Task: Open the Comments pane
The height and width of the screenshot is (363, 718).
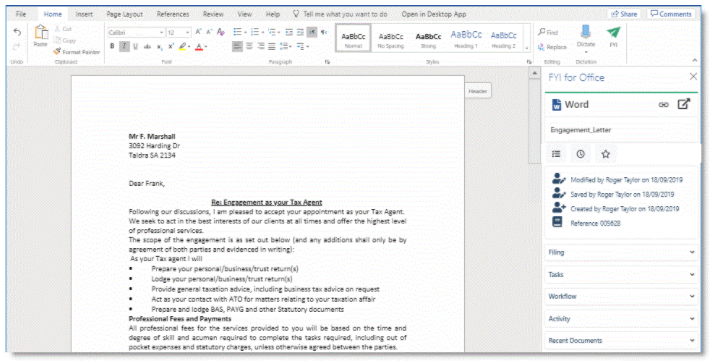Action: tap(671, 14)
